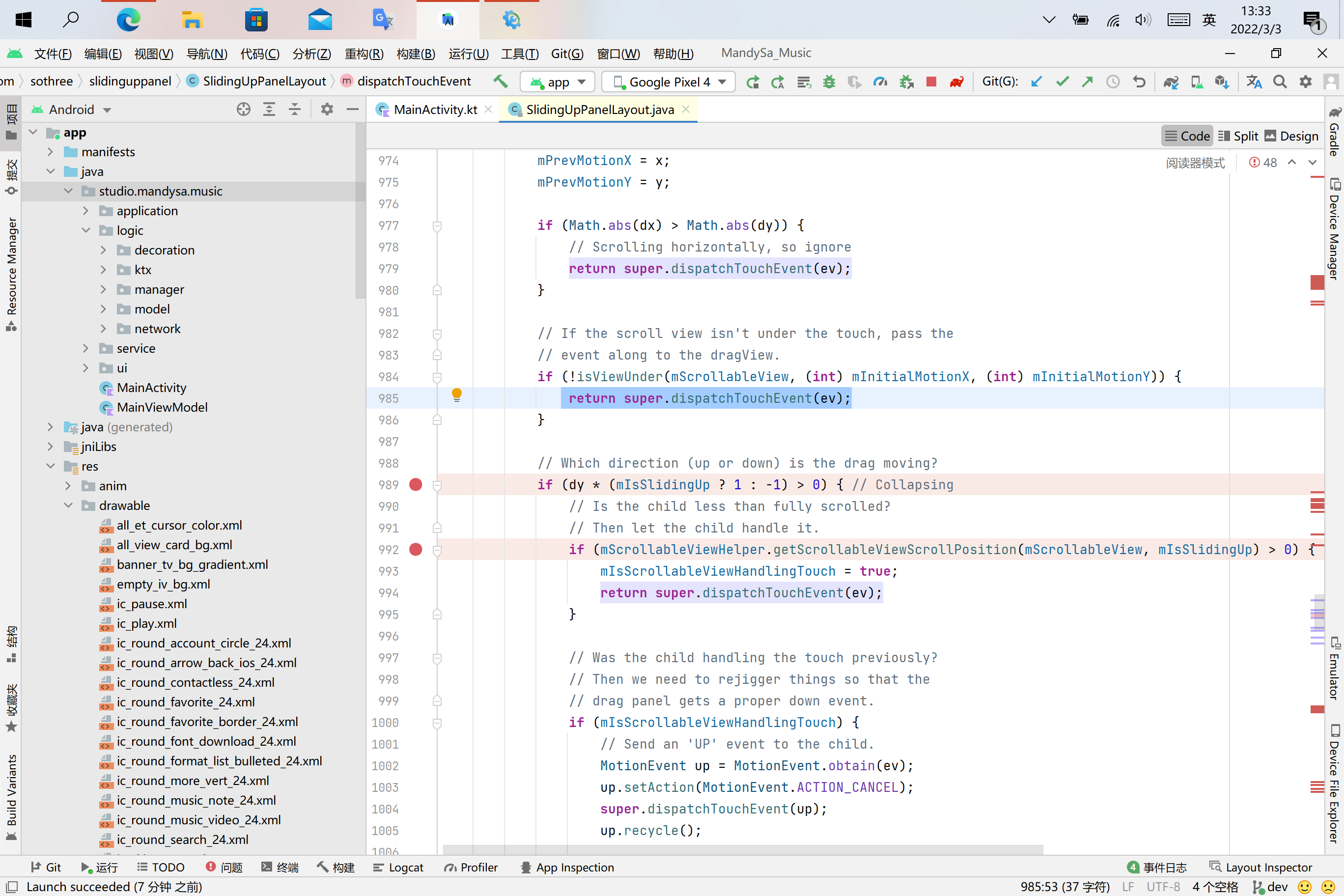Toggle reader mode label 阅读器模式

[1196, 163]
